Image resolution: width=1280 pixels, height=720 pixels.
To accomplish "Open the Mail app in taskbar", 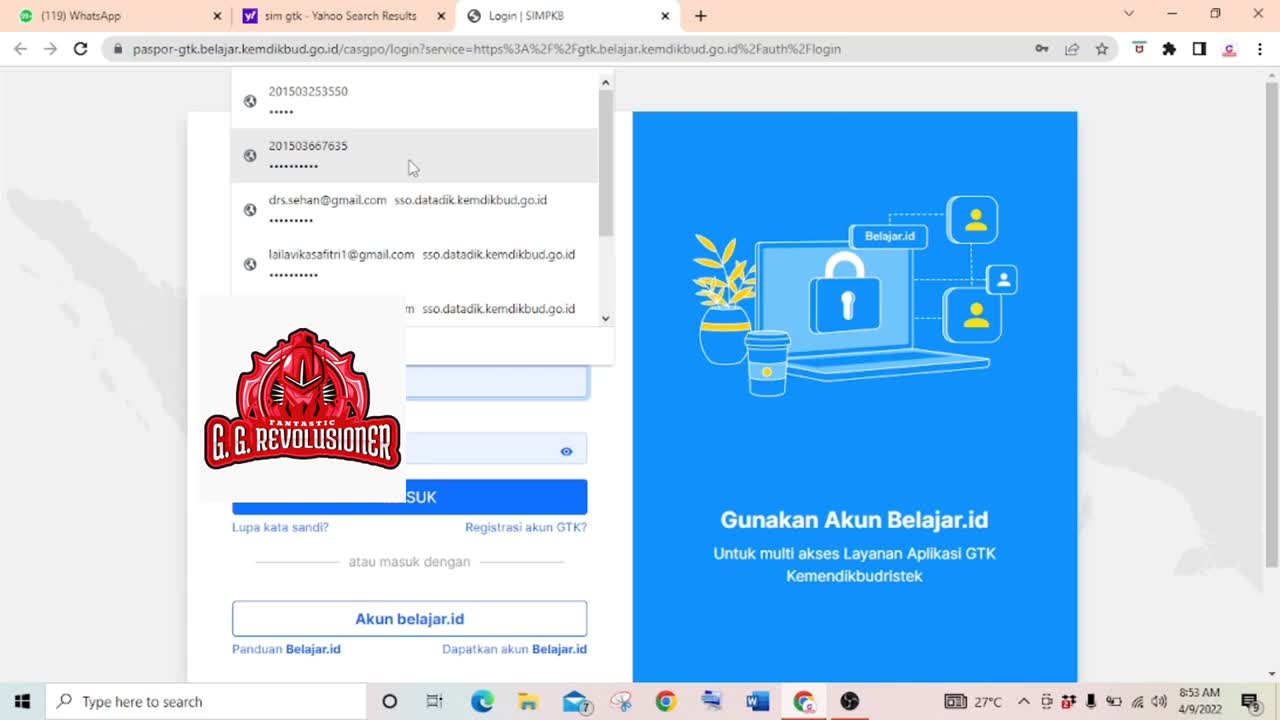I will (576, 701).
